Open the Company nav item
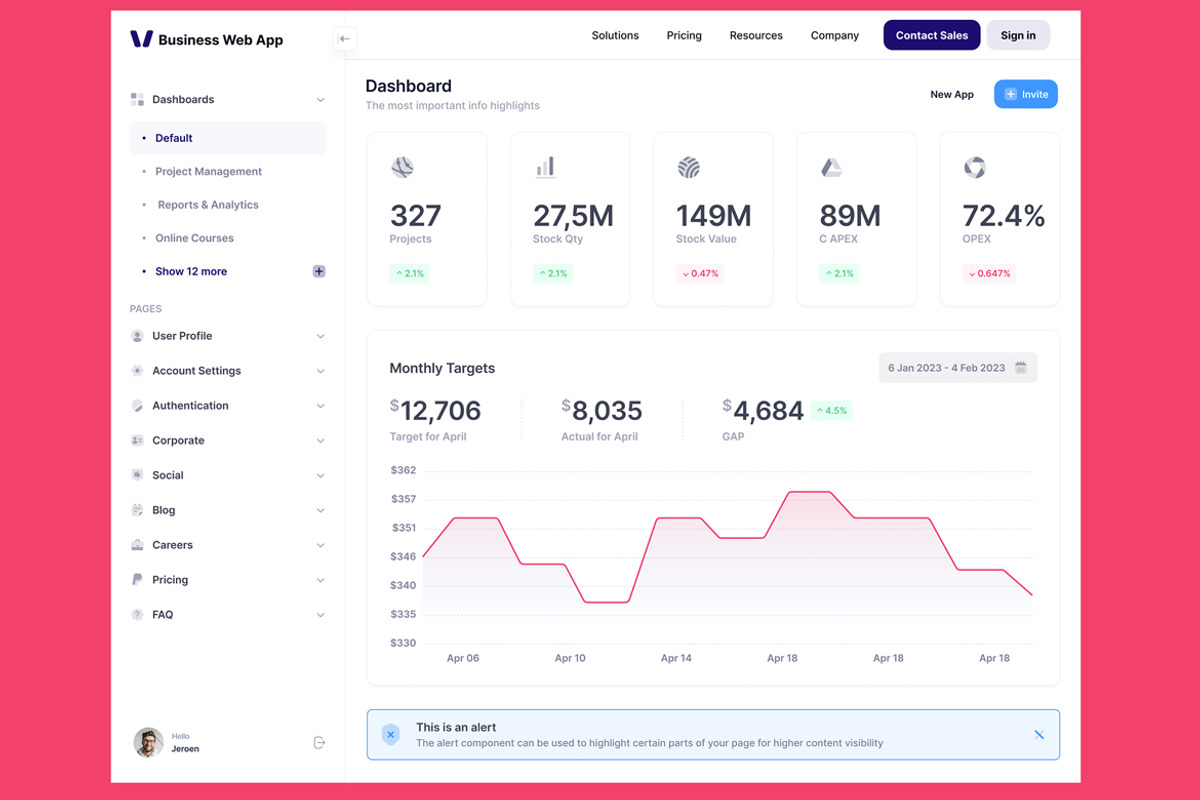Viewport: 1200px width, 800px height. pos(835,36)
